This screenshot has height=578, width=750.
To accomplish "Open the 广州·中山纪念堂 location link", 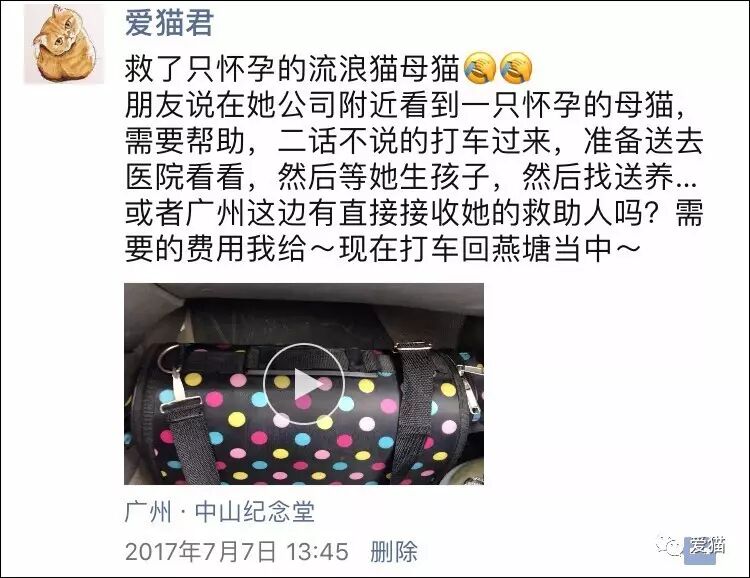I will tap(220, 512).
